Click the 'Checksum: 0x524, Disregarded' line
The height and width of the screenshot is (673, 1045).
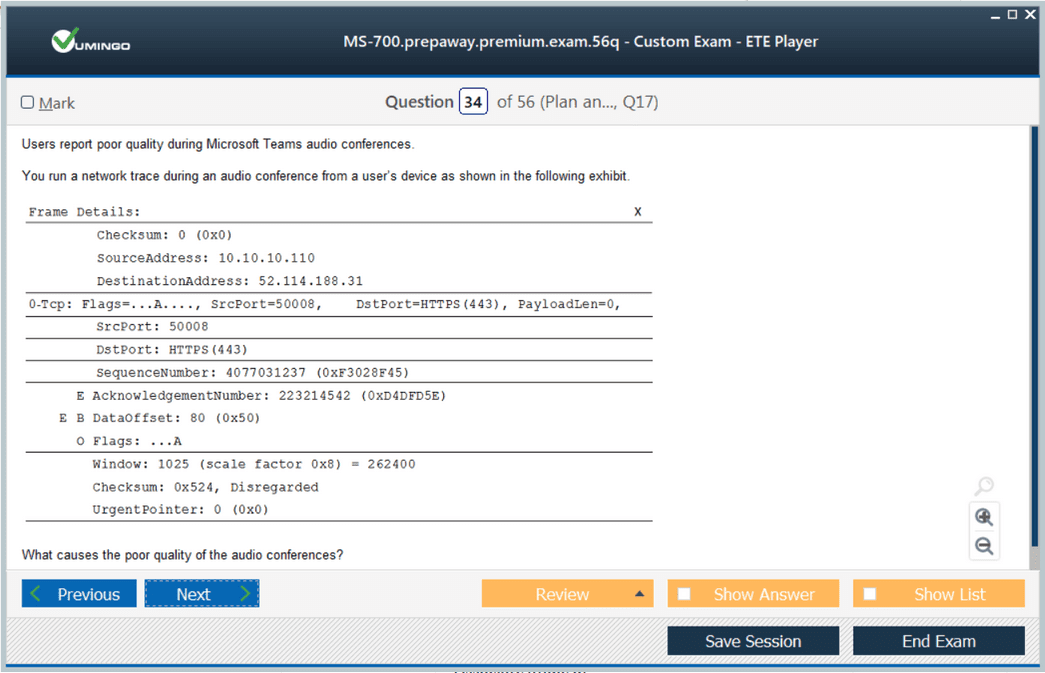205,487
